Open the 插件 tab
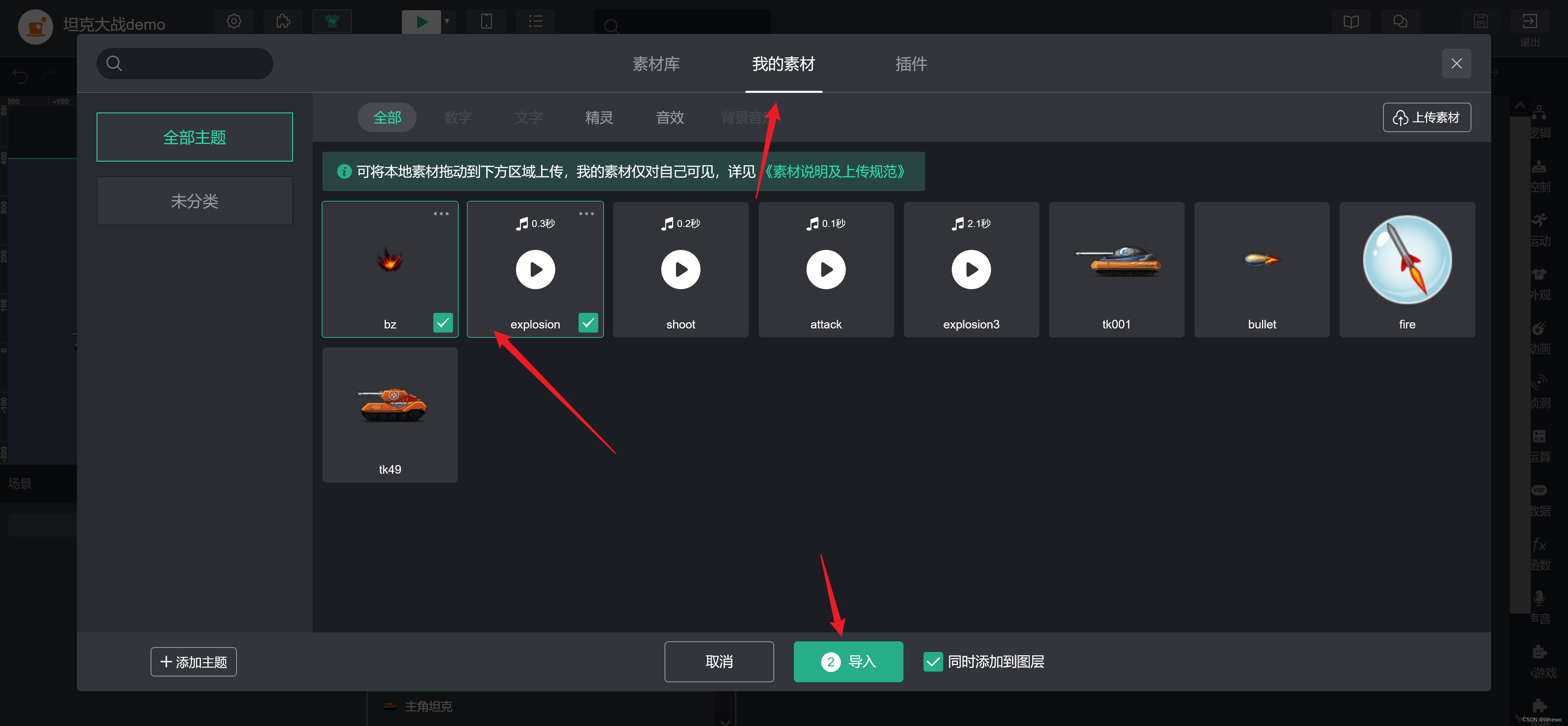This screenshot has width=1568, height=726. [910, 64]
